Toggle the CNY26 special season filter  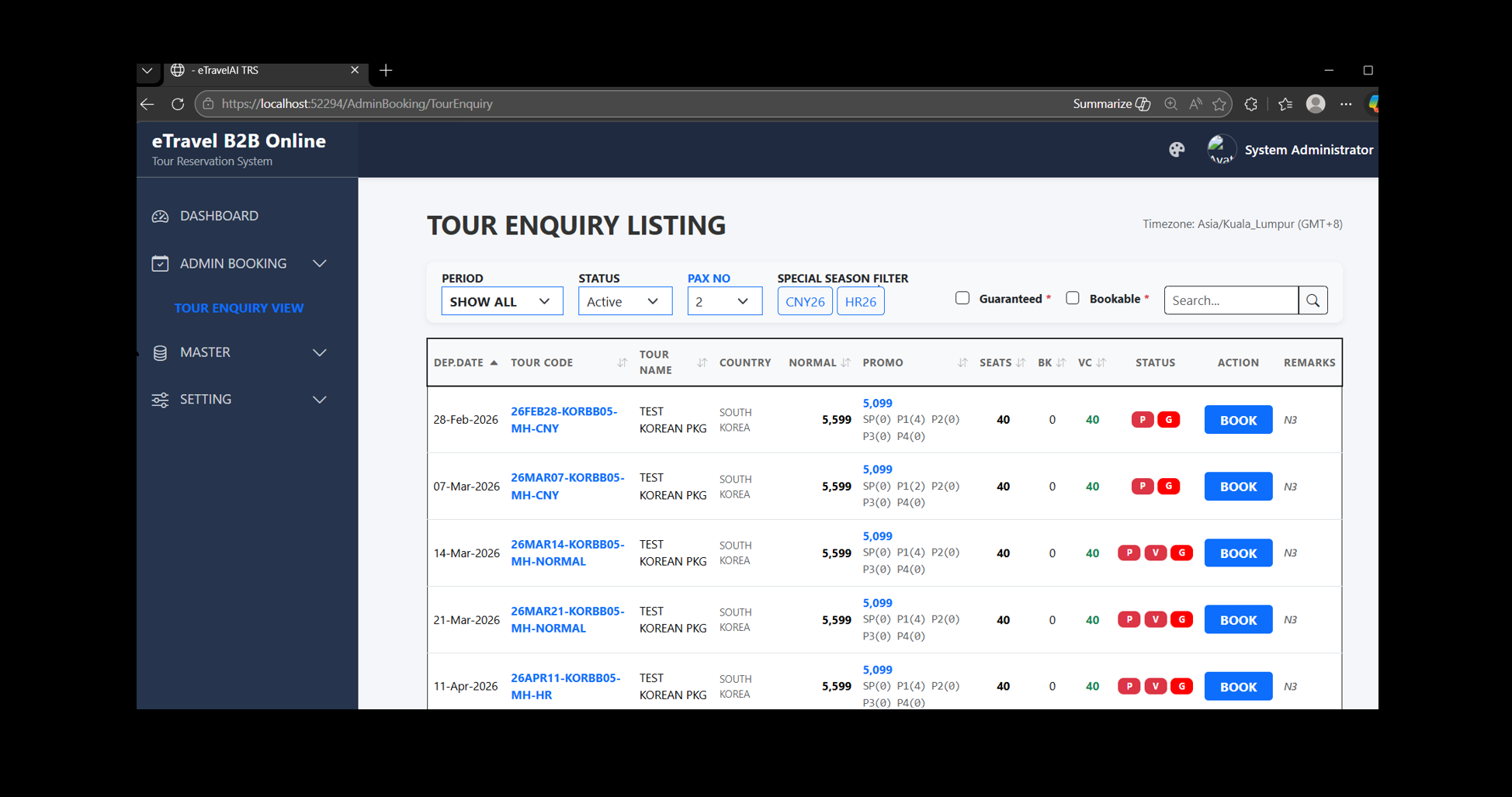(804, 301)
